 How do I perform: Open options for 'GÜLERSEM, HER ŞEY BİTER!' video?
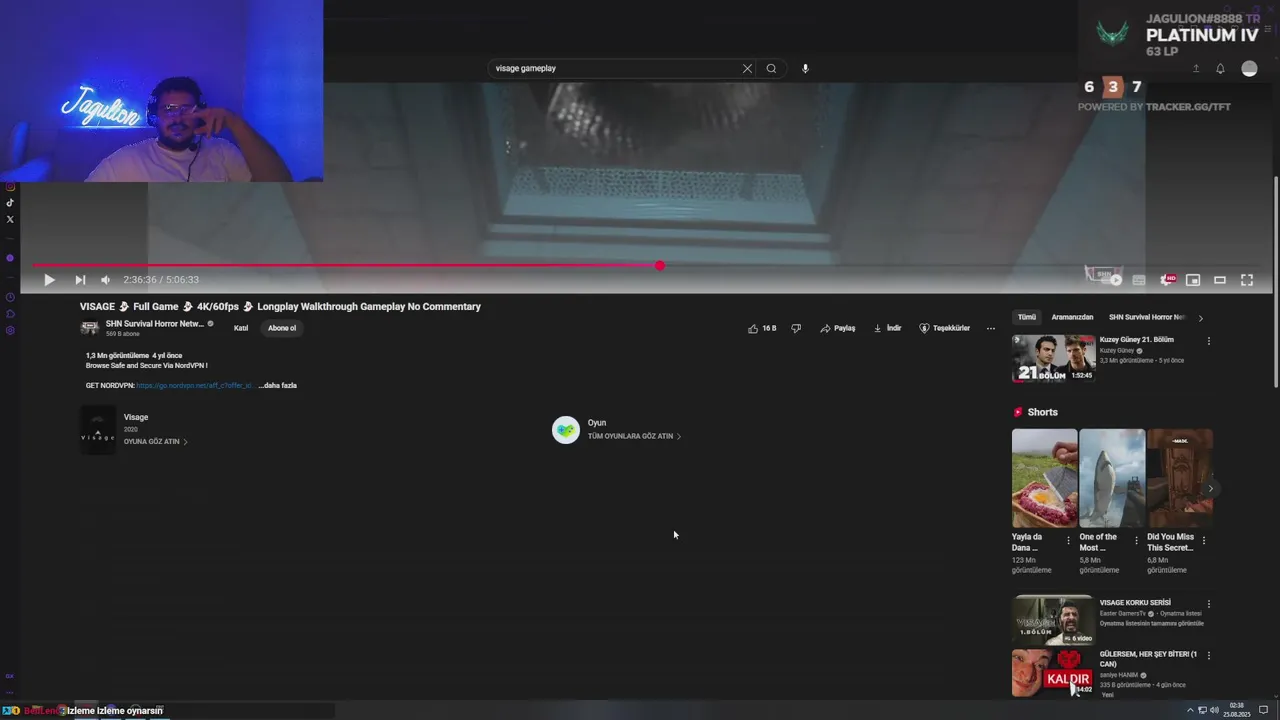1208,656
